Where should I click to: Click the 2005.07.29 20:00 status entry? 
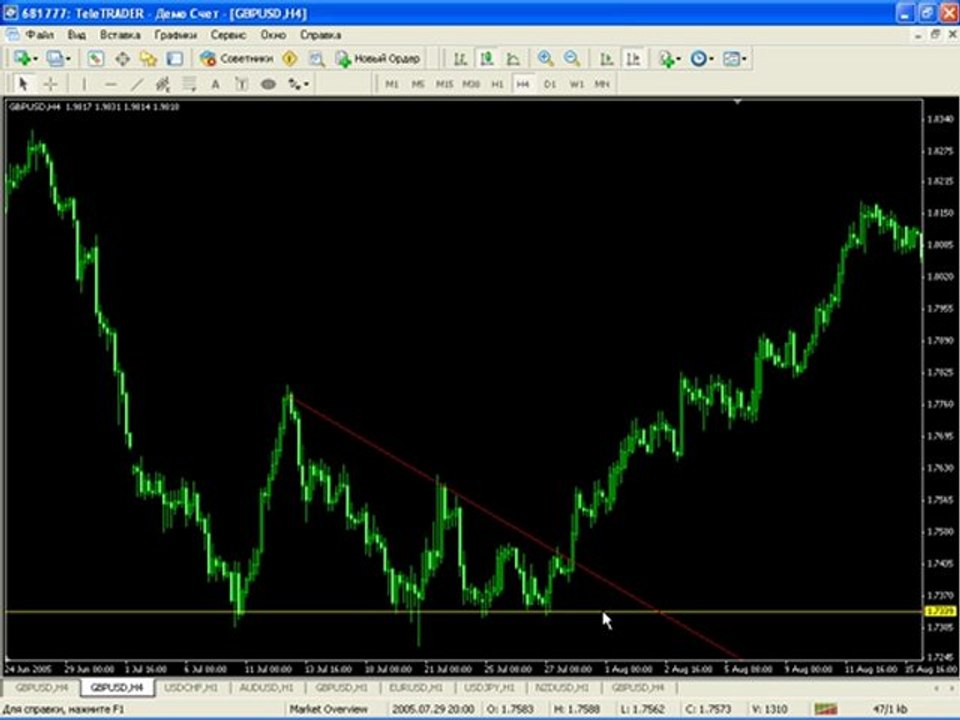tap(433, 709)
